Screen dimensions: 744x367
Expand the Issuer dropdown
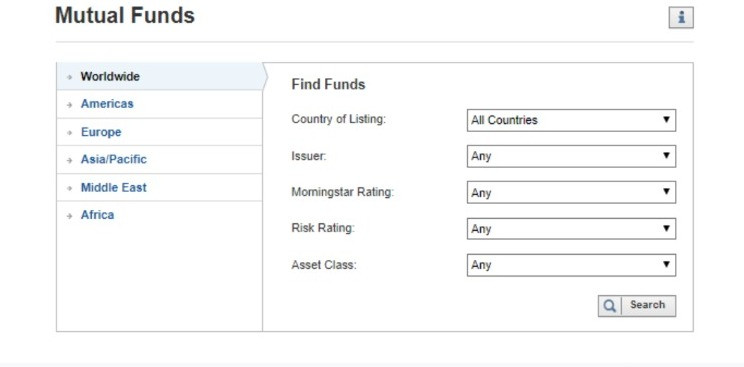click(x=571, y=156)
